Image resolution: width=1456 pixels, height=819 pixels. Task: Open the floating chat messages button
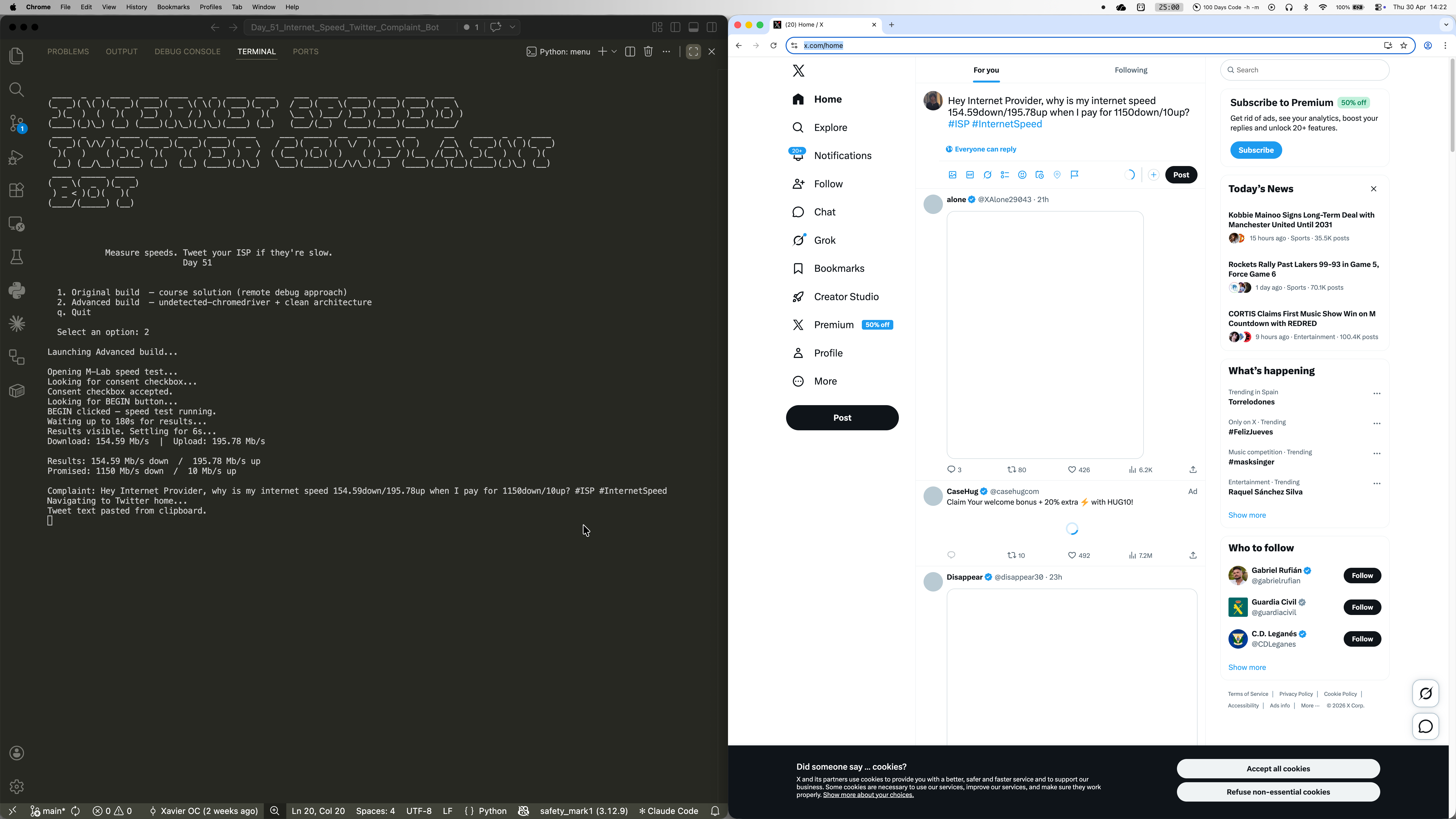pyautogui.click(x=1426, y=726)
